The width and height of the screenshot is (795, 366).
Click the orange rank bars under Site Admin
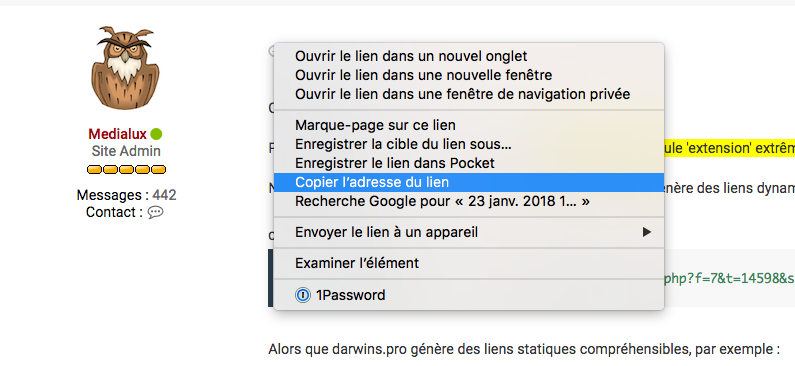coord(126,169)
